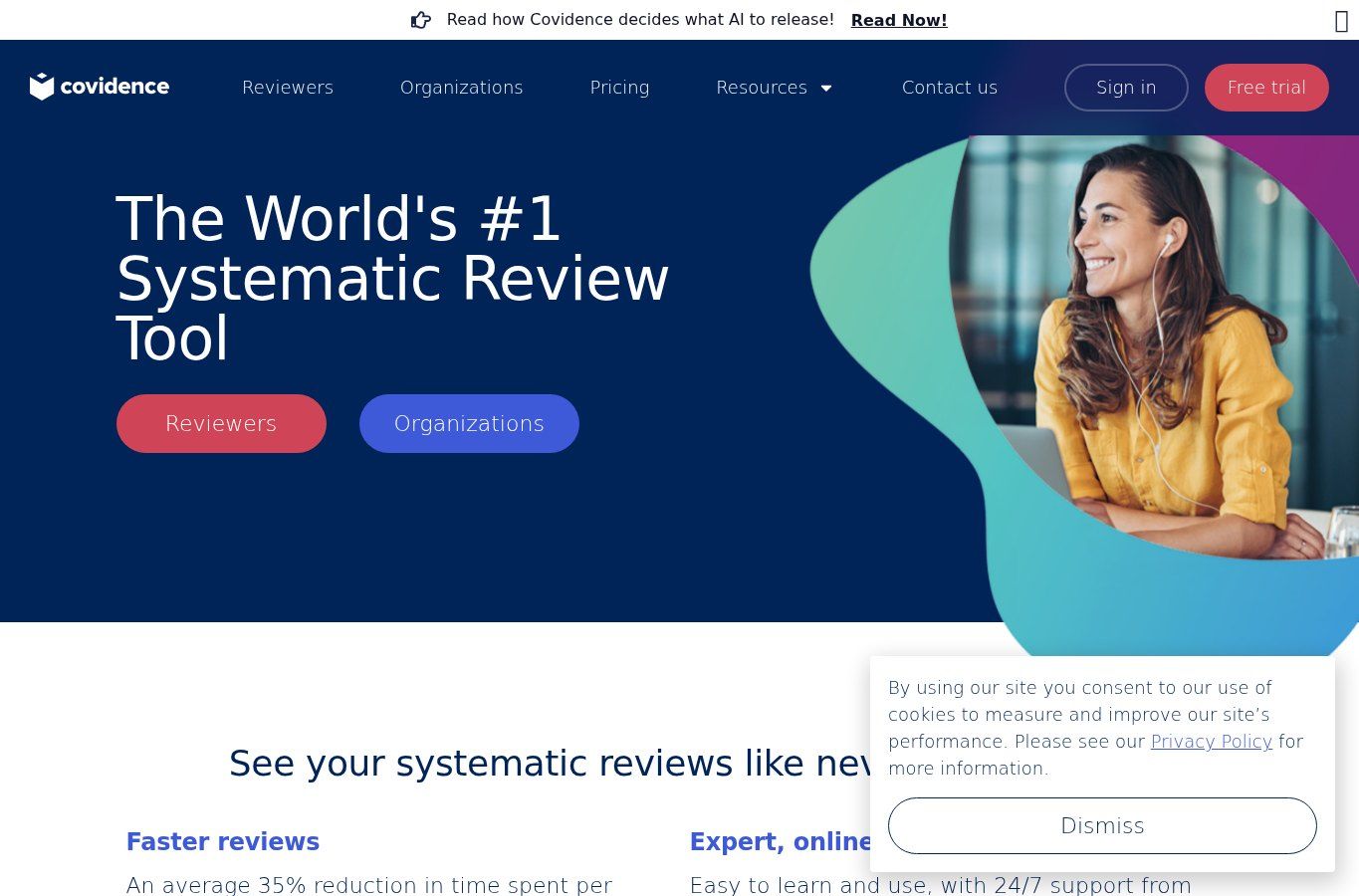This screenshot has height=896, width=1359.
Task: Open the Reviewers nav item
Action: pos(288,88)
